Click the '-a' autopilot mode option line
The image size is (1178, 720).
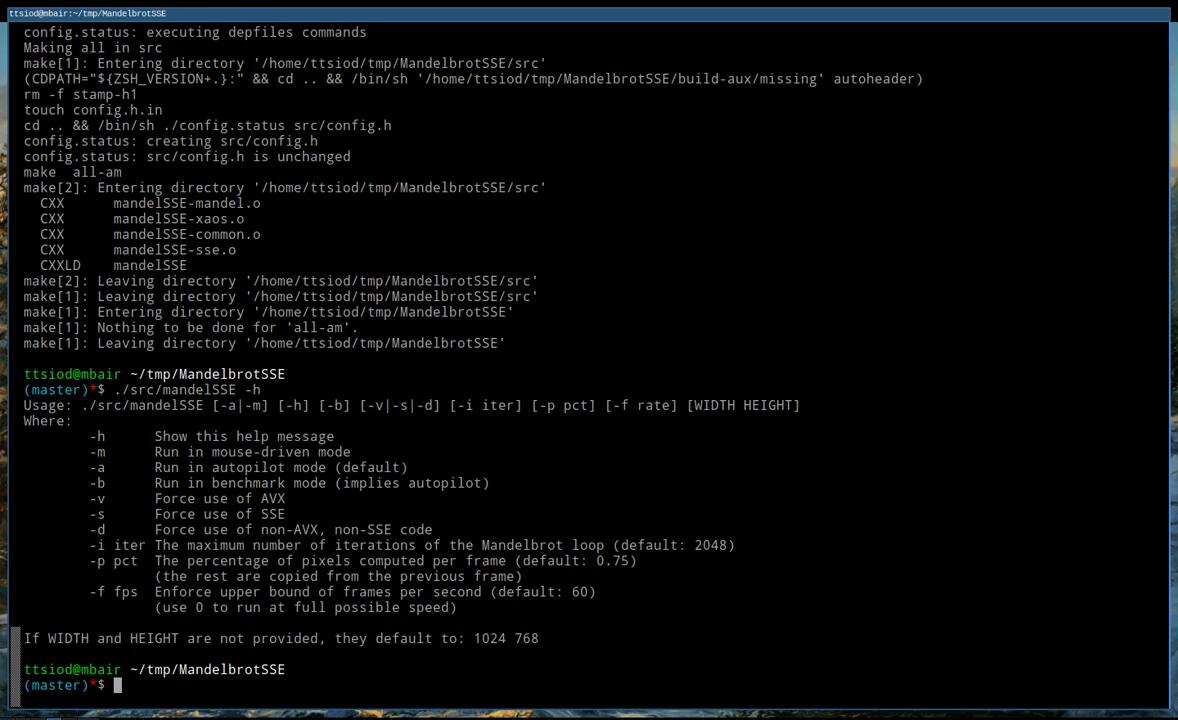[x=248, y=467]
